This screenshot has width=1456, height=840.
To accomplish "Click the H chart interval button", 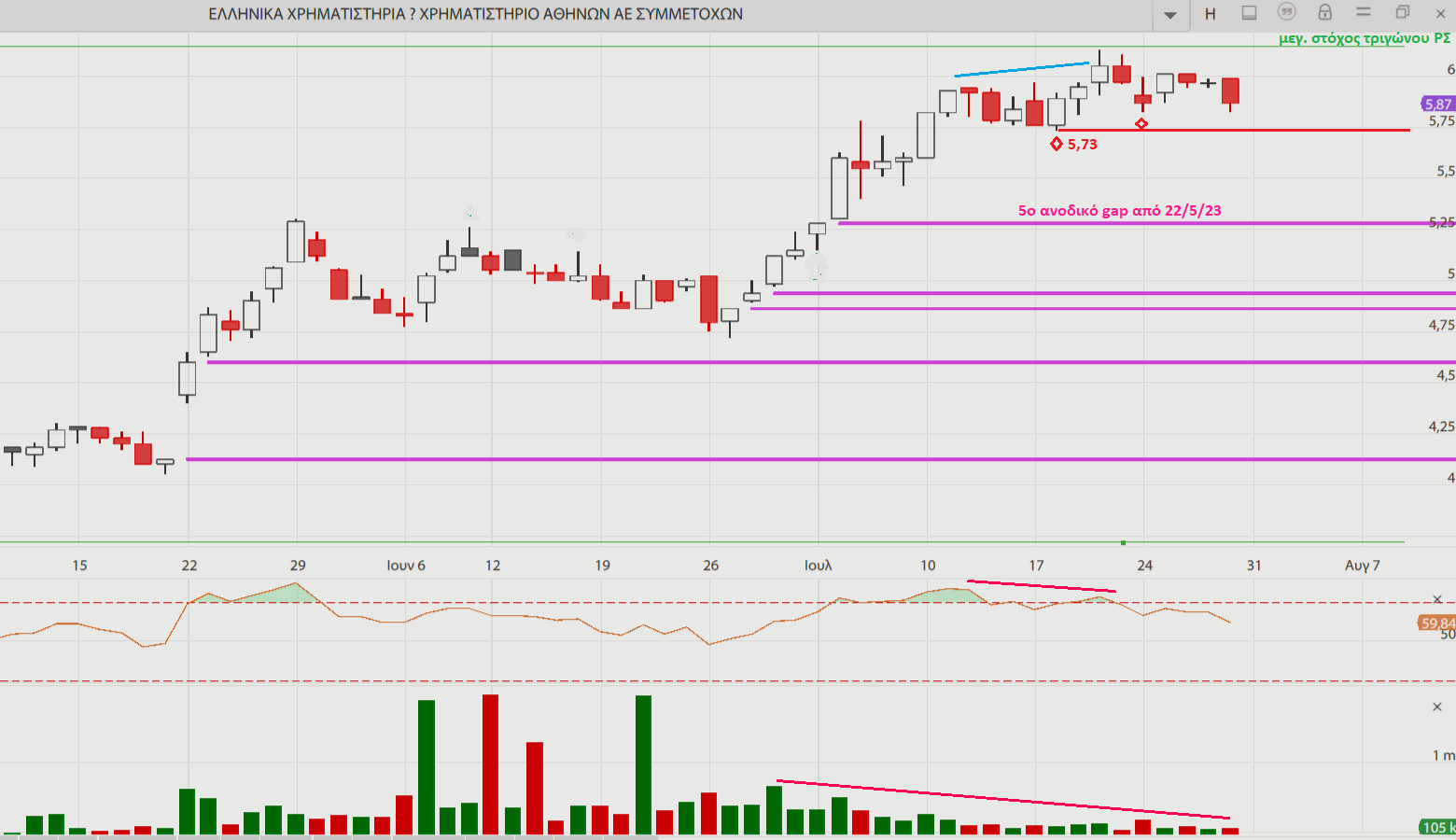I will coord(1210,14).
